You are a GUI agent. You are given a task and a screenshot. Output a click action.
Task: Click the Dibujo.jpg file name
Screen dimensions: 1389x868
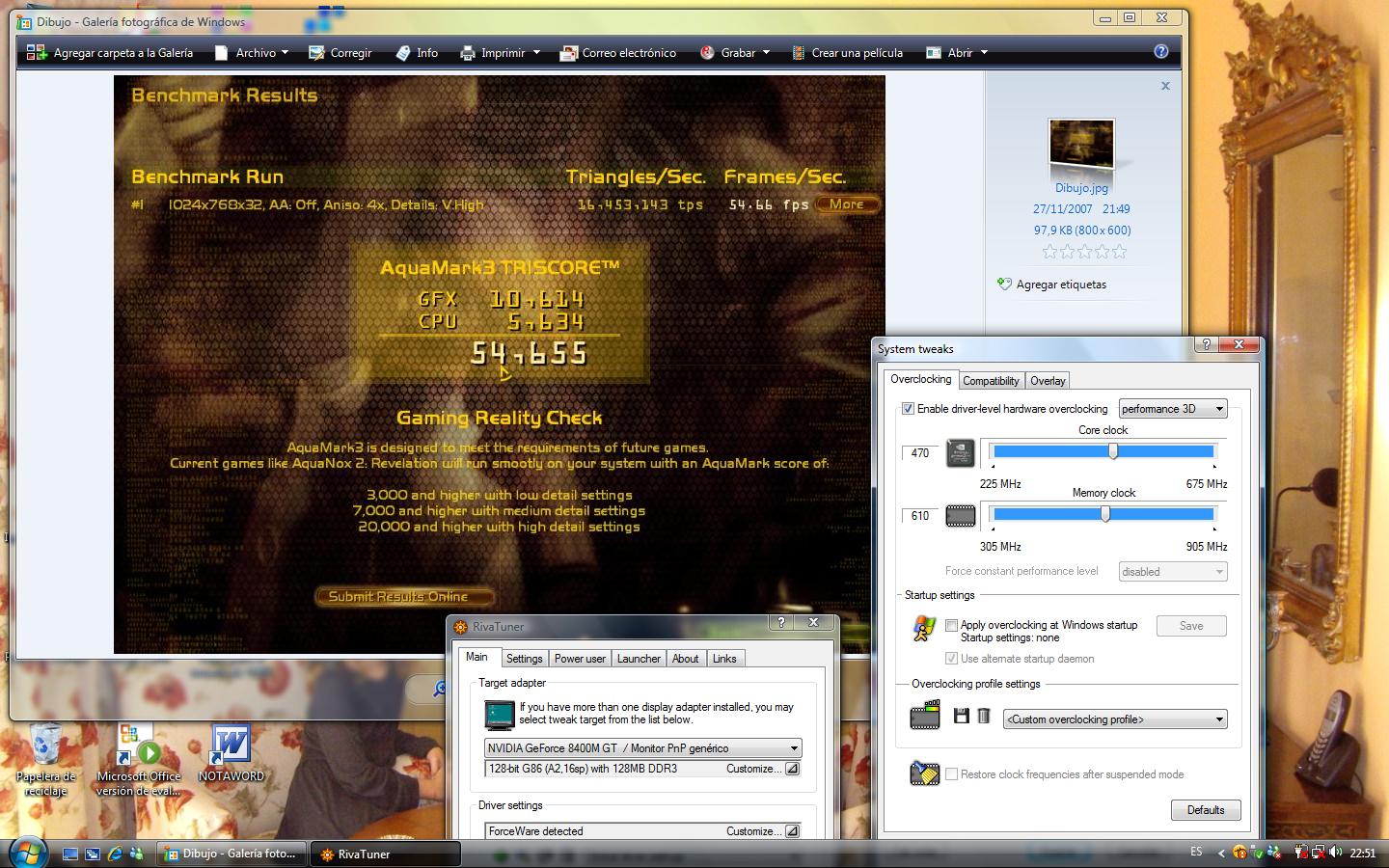[1081, 188]
